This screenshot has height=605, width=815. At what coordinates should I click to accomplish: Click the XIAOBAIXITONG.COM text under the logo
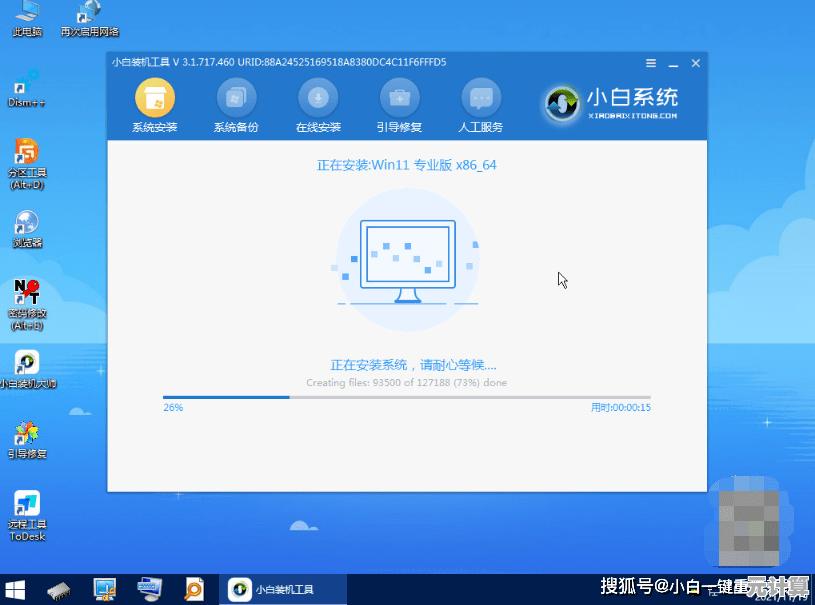(633, 116)
